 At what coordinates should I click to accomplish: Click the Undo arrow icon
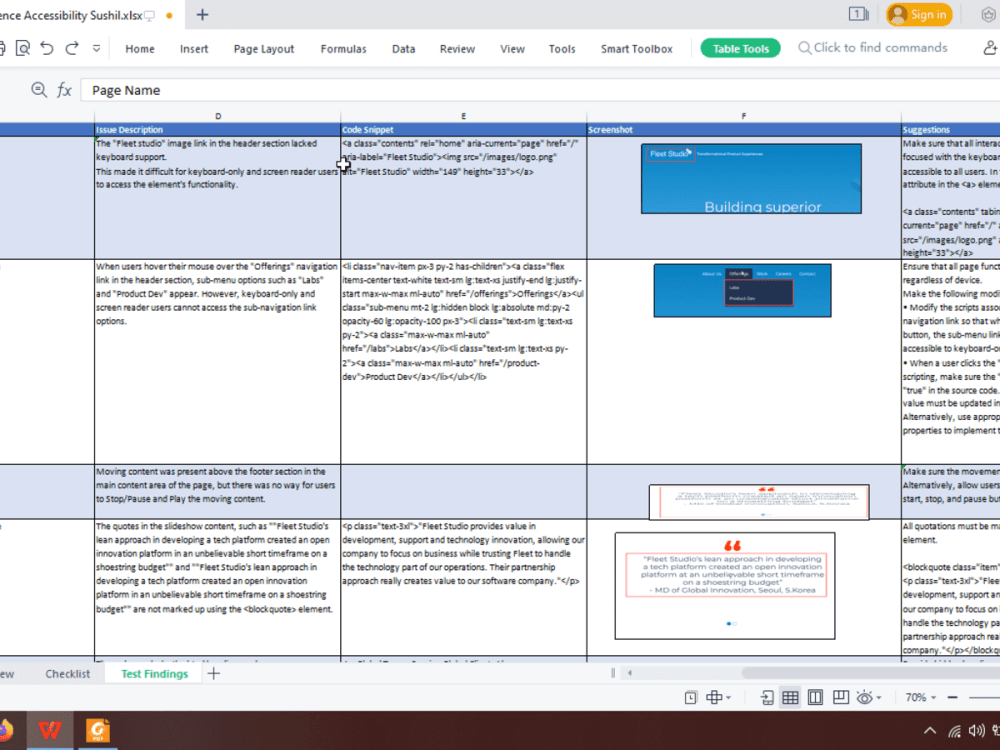click(x=47, y=48)
